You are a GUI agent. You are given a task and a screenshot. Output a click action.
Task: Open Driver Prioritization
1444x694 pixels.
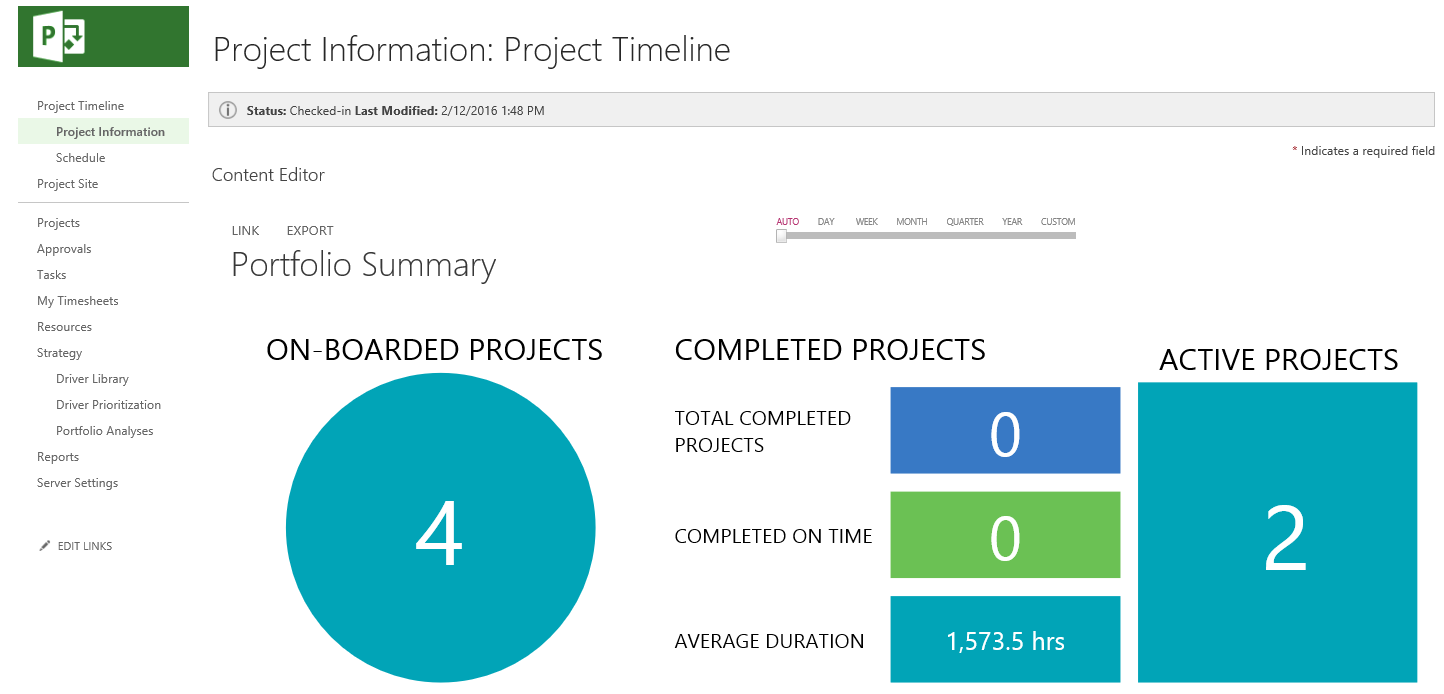(x=108, y=405)
